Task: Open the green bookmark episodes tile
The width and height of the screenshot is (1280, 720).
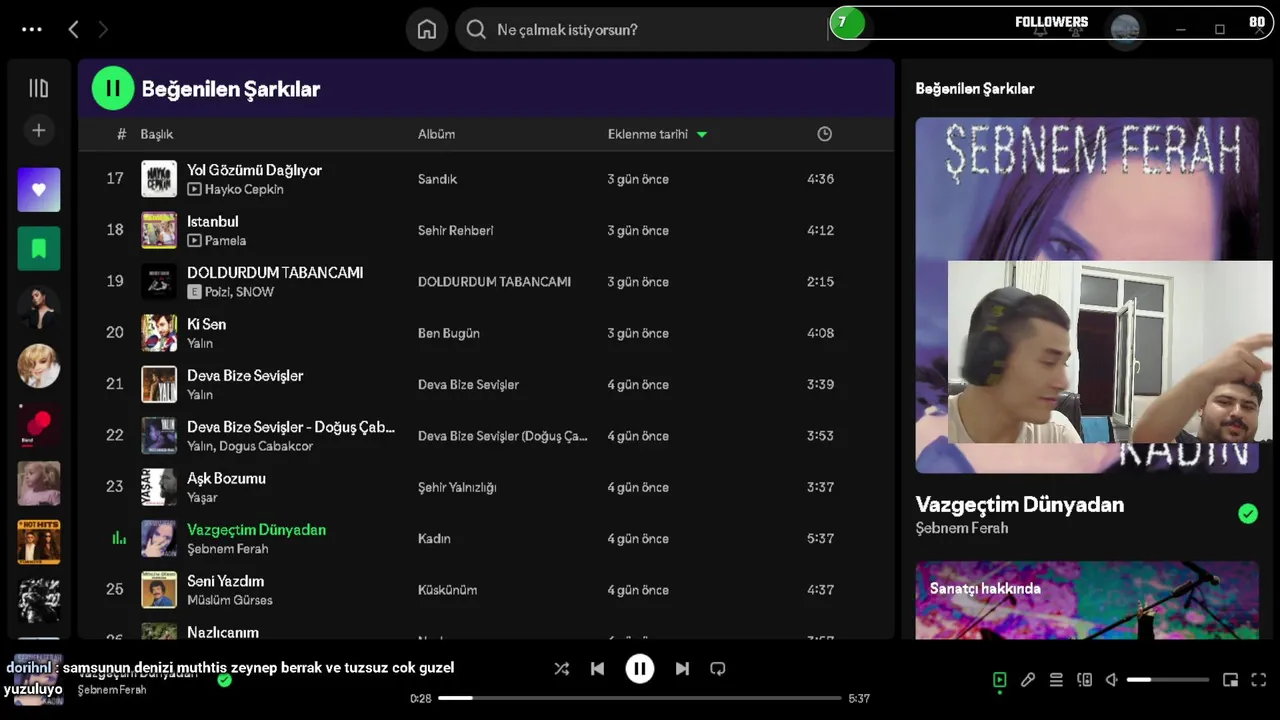Action: [39, 249]
